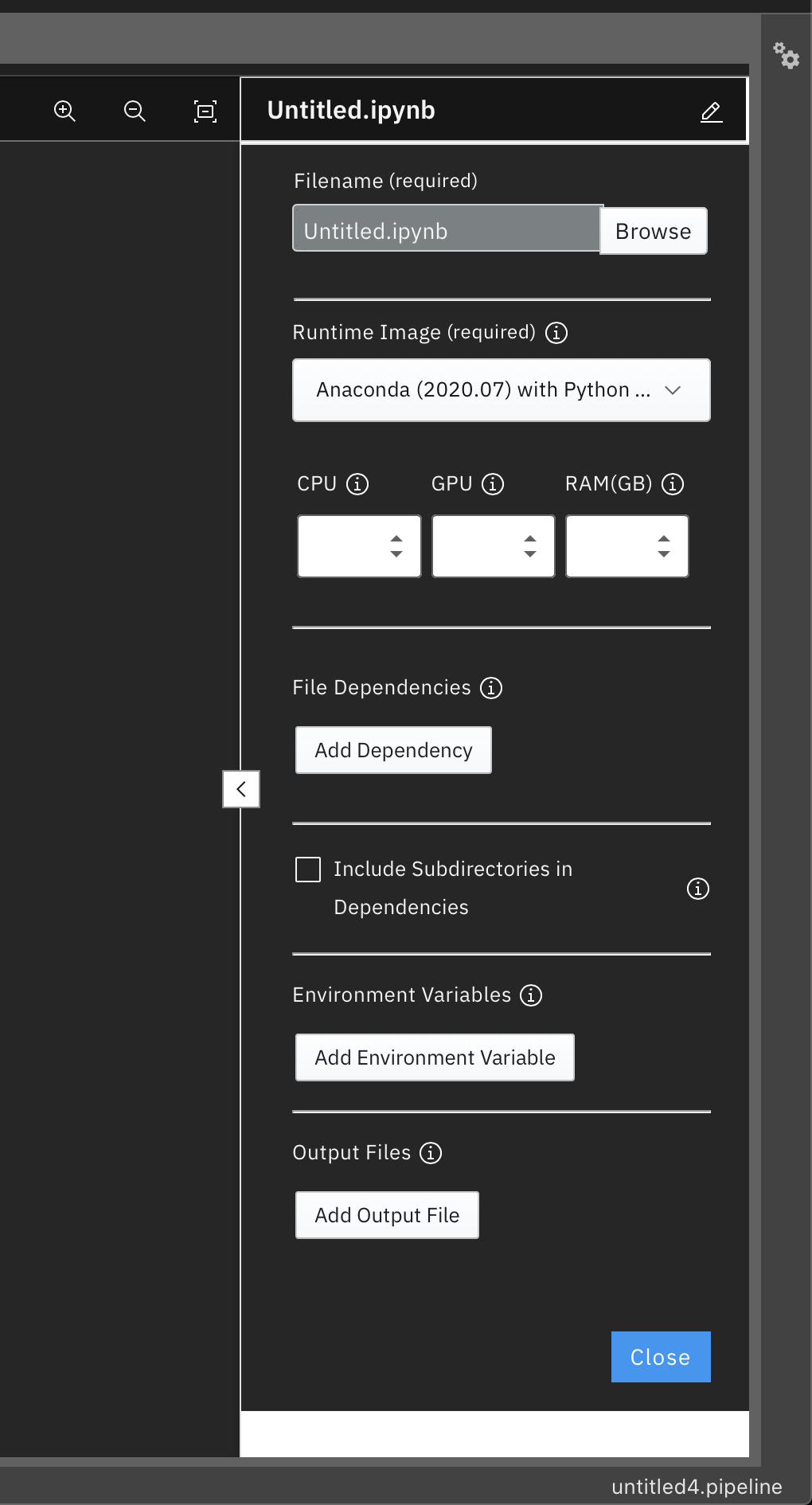Click the CPU info icon

click(x=359, y=483)
